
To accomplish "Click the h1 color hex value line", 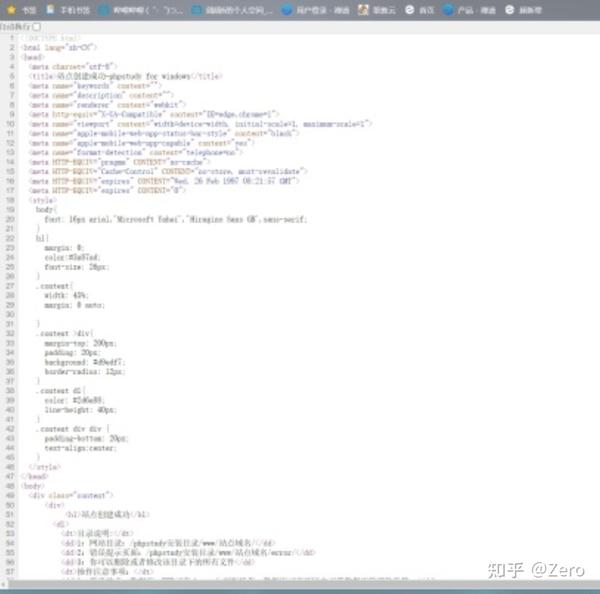I will click(72, 257).
